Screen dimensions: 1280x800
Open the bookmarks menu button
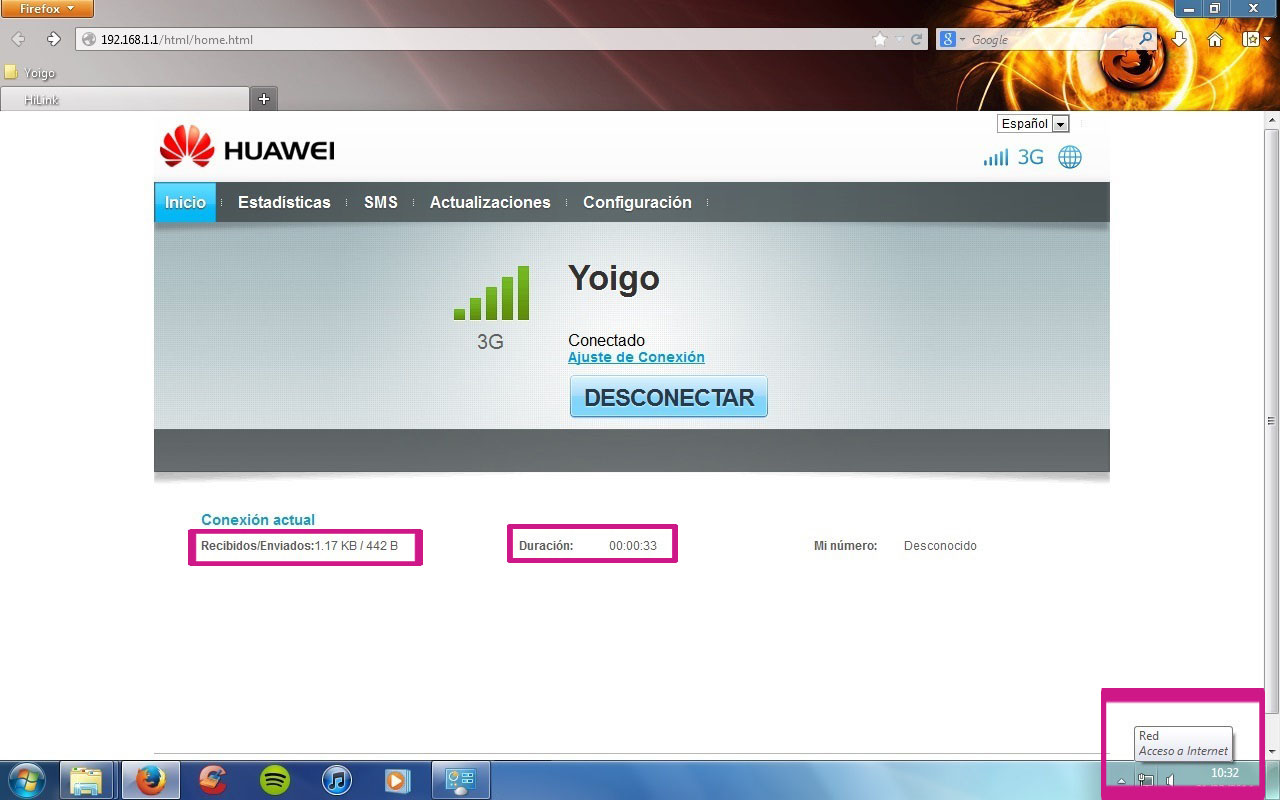(1253, 39)
